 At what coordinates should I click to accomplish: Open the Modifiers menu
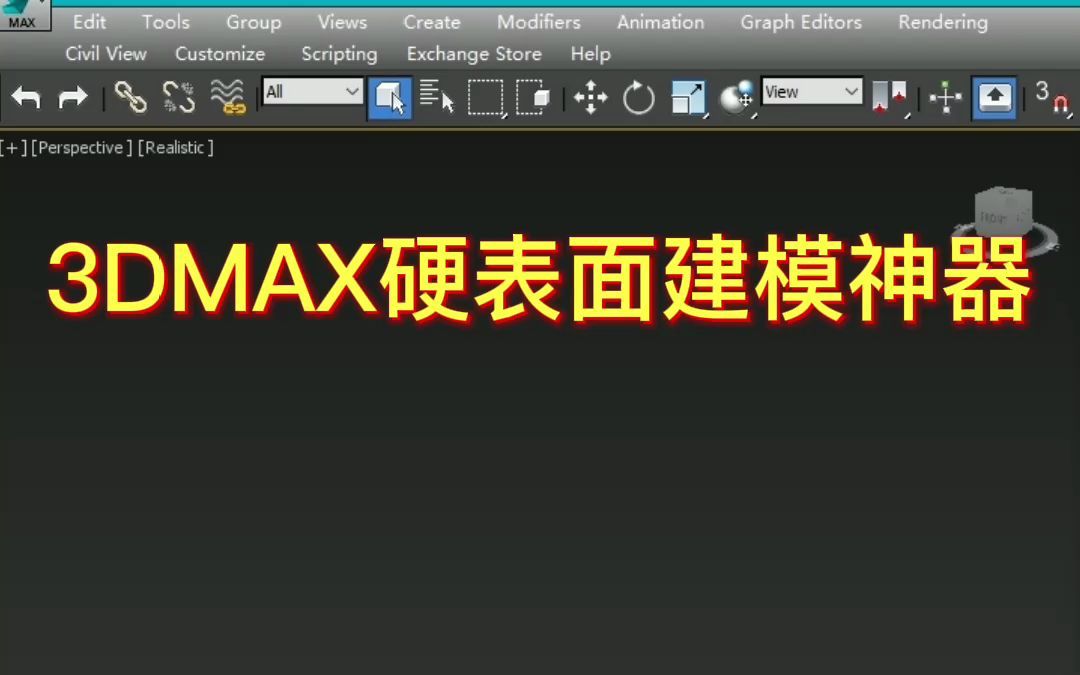[x=538, y=21]
